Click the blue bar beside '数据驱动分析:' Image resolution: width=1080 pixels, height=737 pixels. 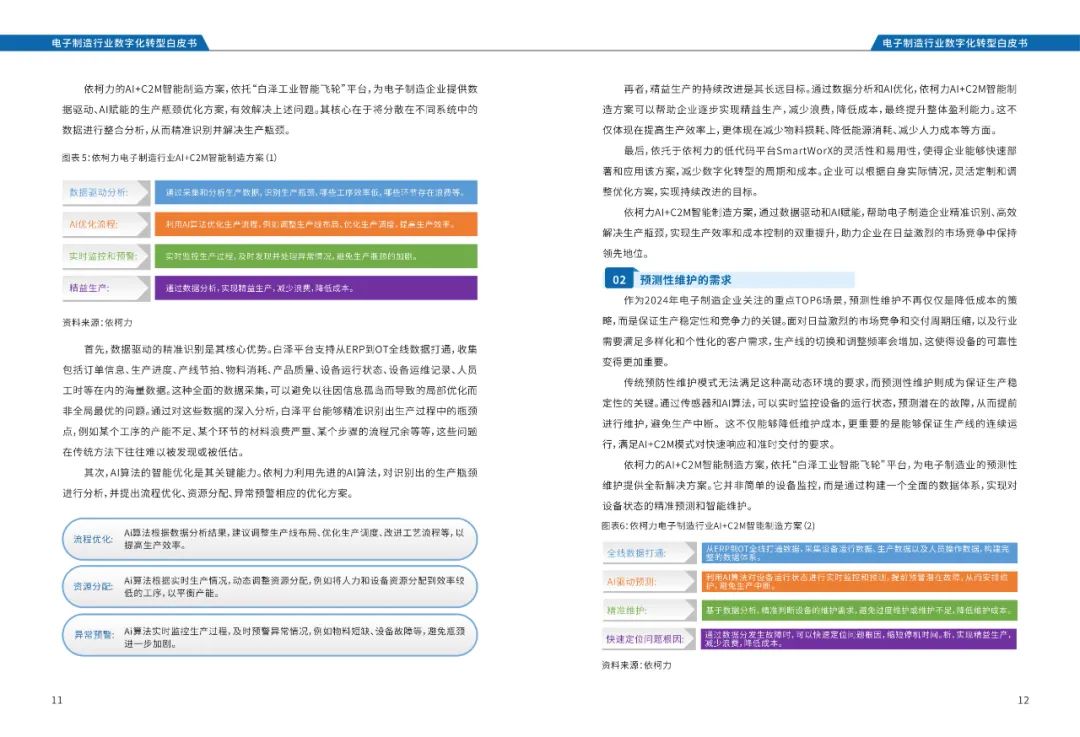316,192
